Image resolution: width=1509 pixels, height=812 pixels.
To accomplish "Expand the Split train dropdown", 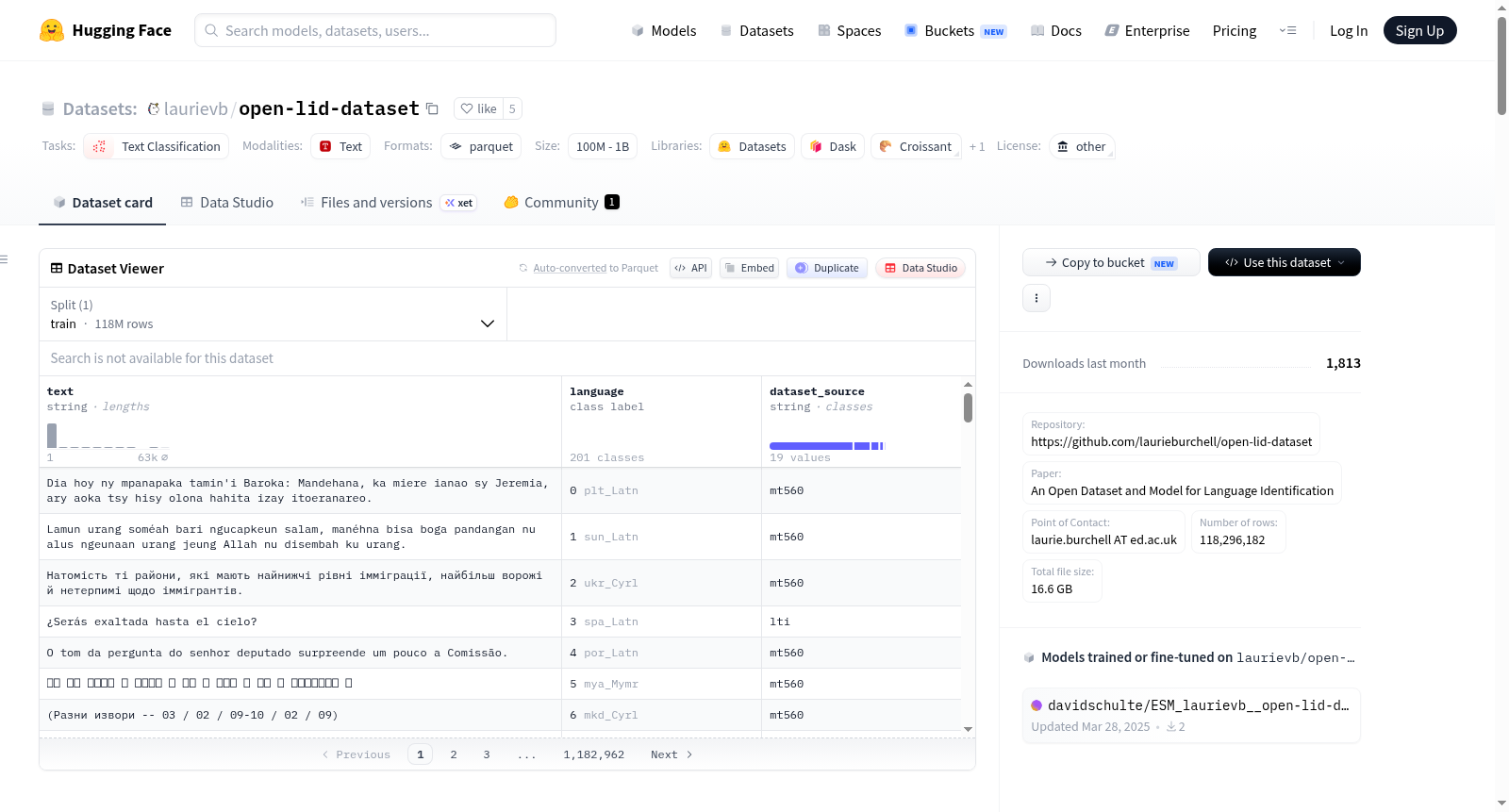I will point(273,314).
